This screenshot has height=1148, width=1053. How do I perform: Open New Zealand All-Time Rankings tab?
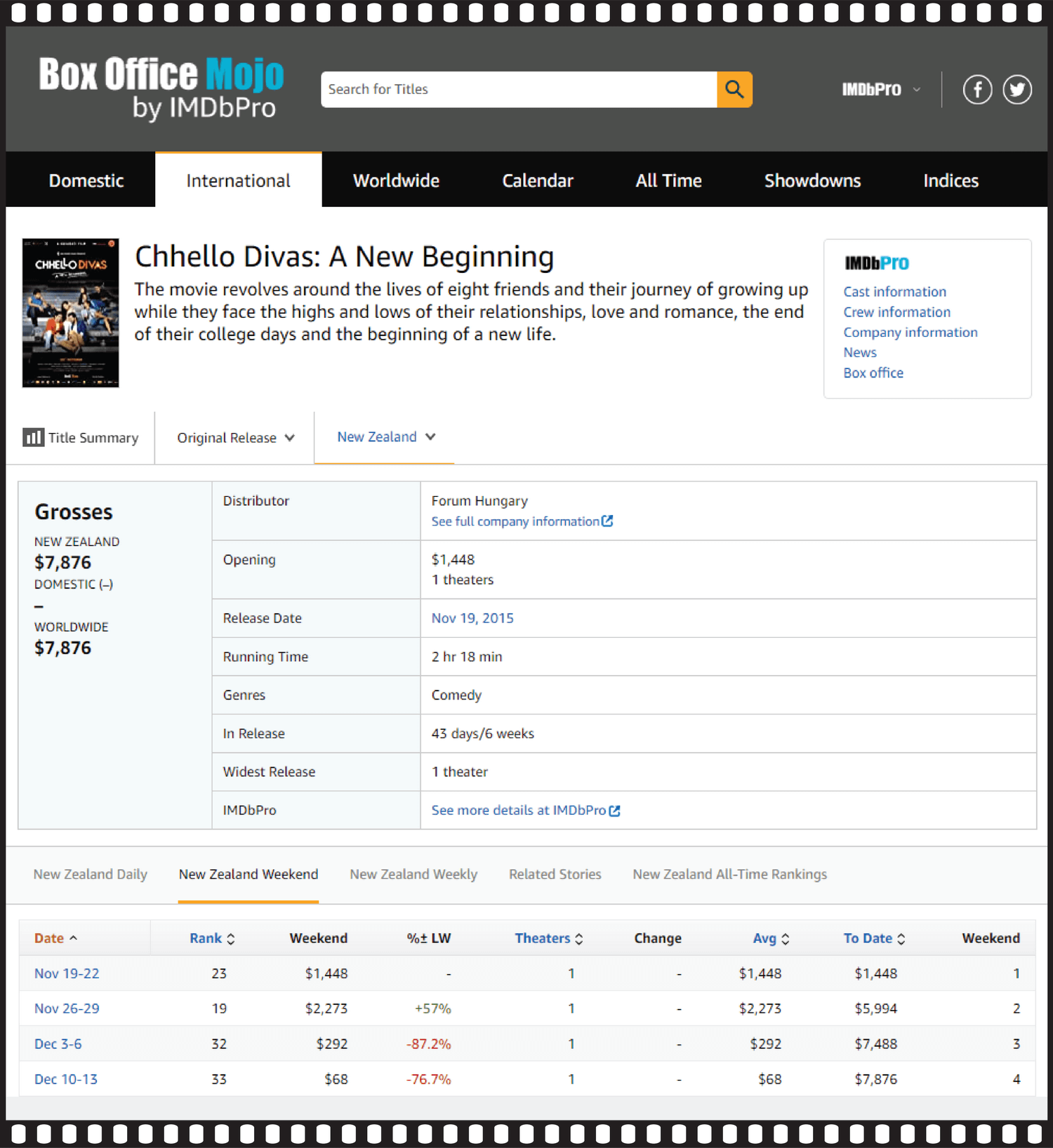point(730,874)
